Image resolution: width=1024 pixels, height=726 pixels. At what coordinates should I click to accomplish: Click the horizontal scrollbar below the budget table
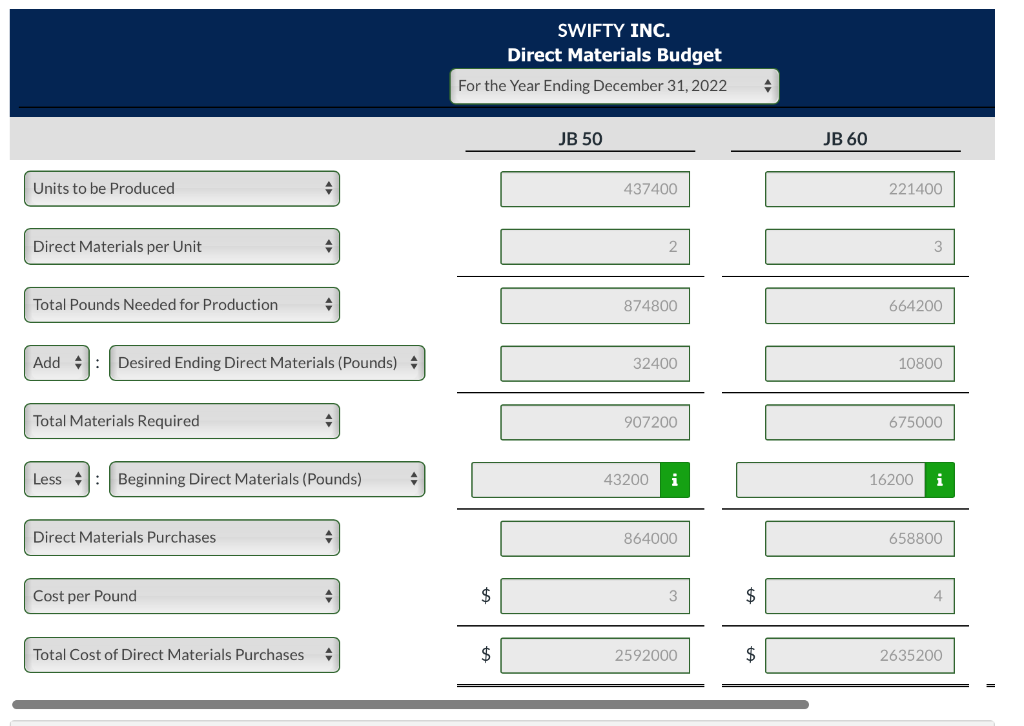coord(410,704)
